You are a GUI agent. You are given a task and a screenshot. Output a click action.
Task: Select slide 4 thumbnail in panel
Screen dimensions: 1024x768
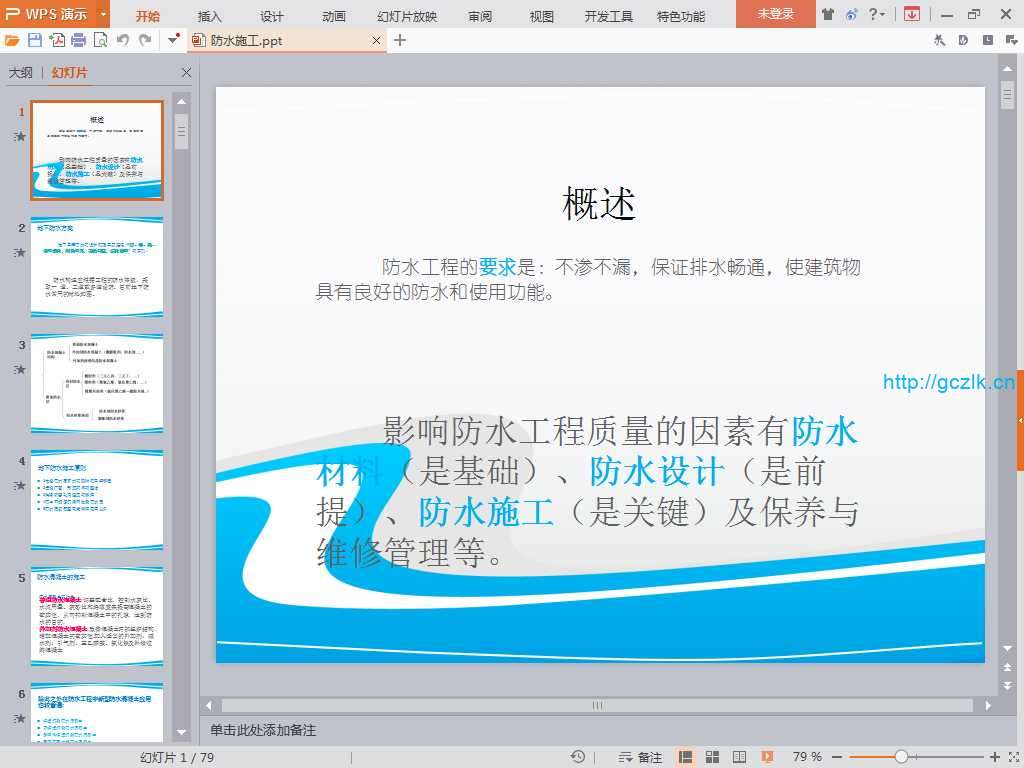[x=96, y=500]
